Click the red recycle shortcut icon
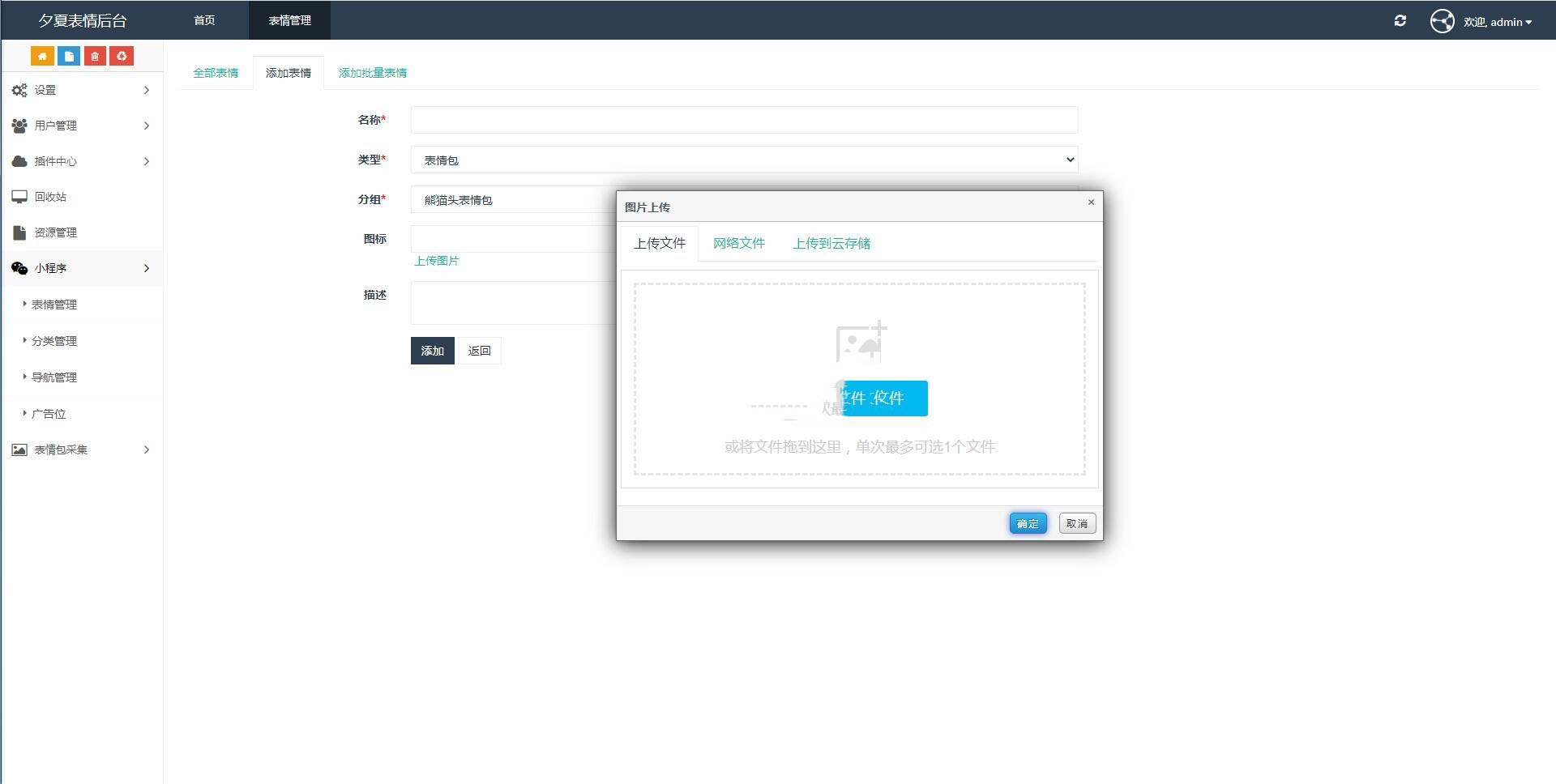This screenshot has height=784, width=1556. point(122,56)
